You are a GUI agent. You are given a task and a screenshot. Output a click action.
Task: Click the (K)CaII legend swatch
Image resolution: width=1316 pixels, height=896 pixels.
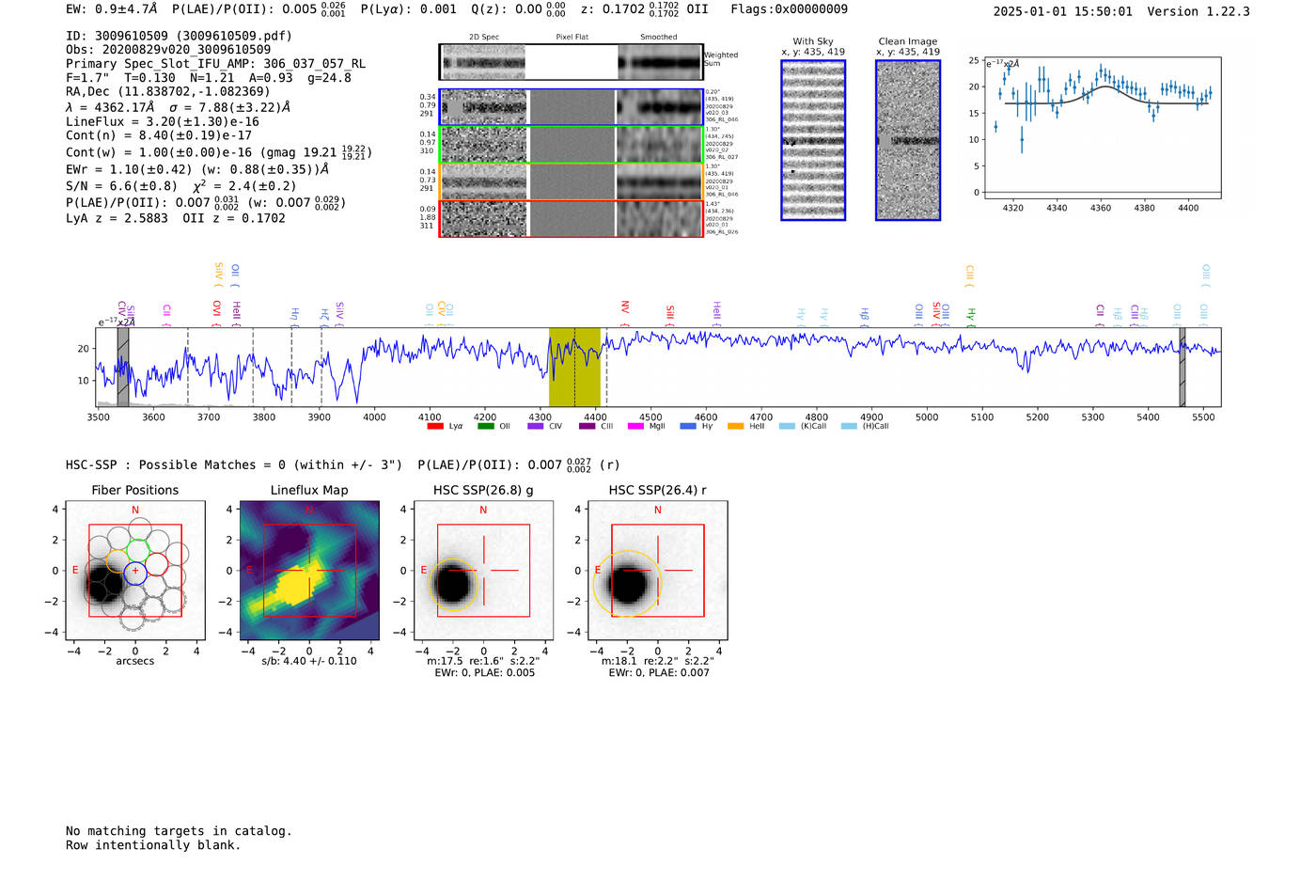click(787, 426)
